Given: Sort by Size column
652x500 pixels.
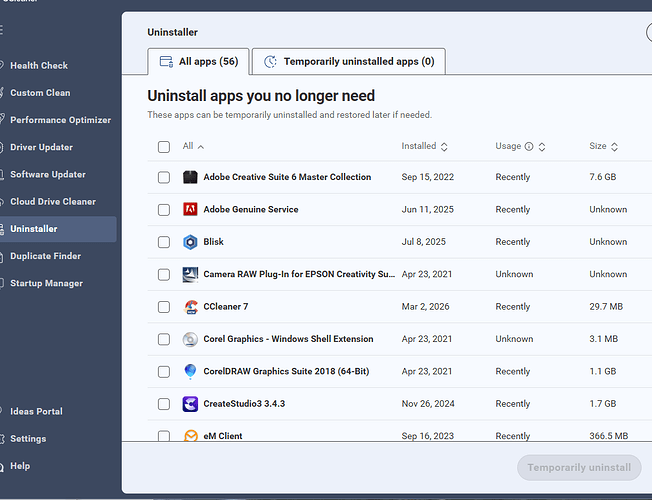Looking at the screenshot, I should (x=603, y=146).
